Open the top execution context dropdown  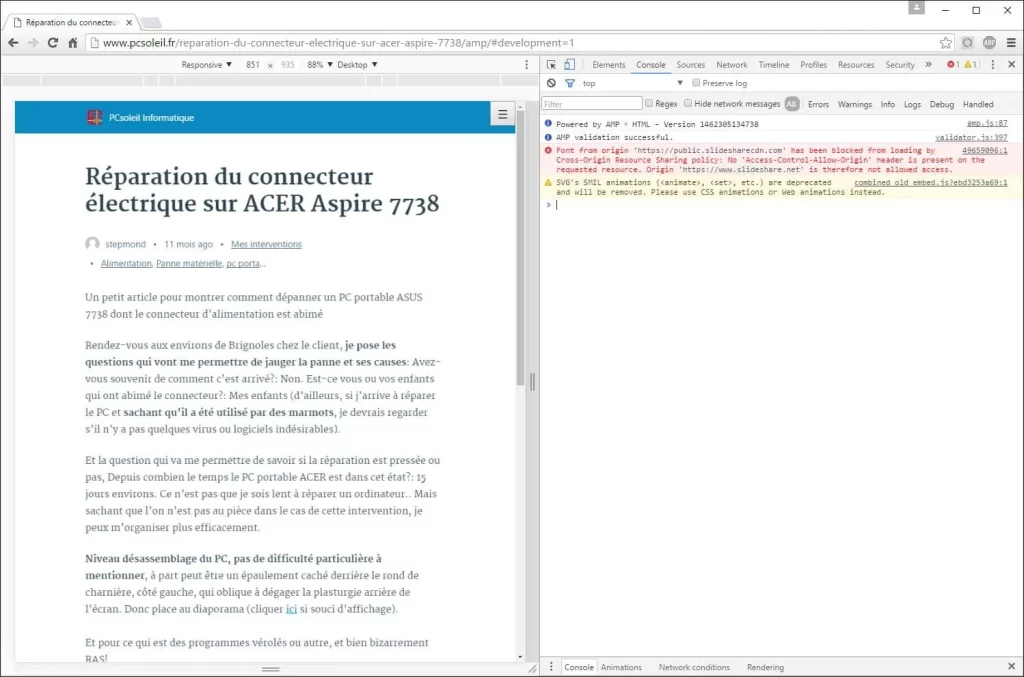click(632, 84)
